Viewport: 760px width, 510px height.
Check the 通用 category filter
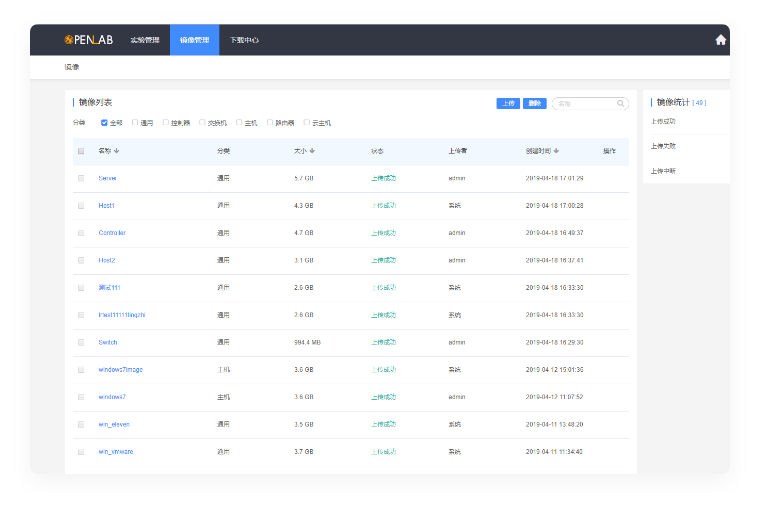click(135, 123)
